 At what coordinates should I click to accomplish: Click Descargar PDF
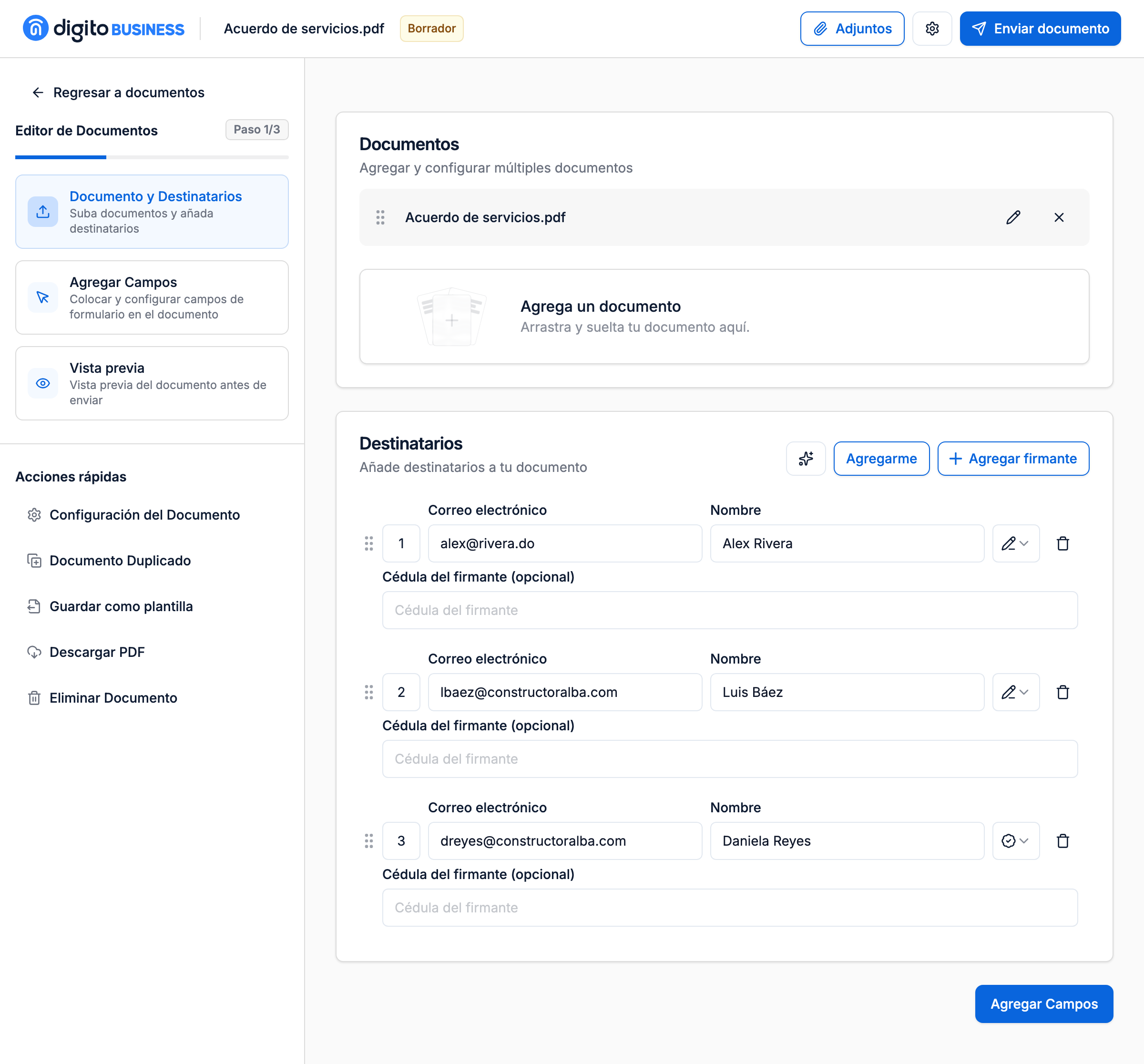point(86,652)
